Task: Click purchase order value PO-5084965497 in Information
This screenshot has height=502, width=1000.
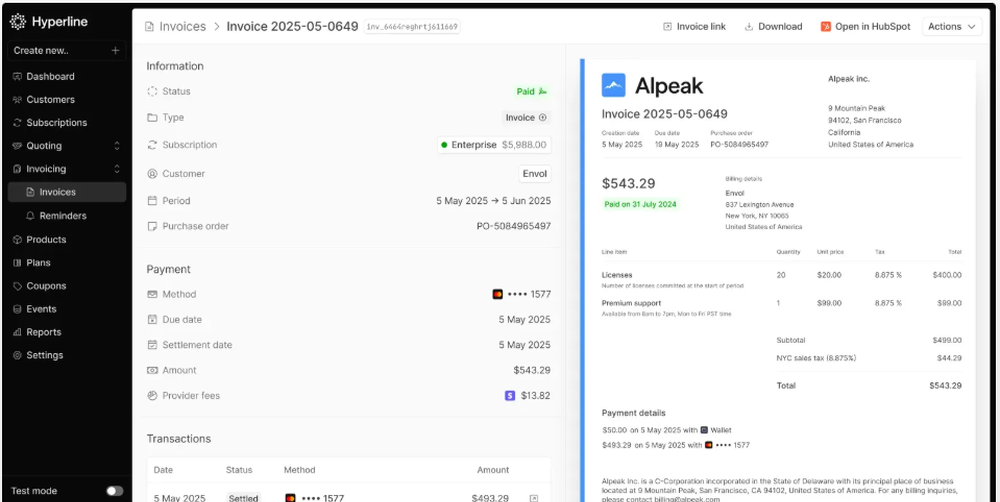Action: click(x=513, y=226)
